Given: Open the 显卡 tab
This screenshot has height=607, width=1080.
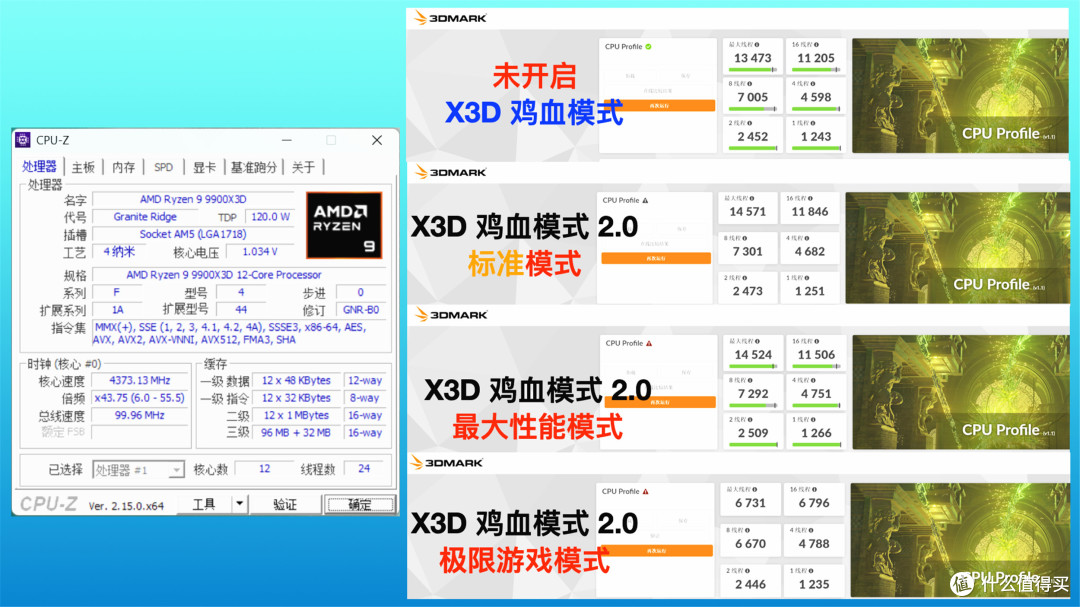Looking at the screenshot, I should pyautogui.click(x=204, y=167).
